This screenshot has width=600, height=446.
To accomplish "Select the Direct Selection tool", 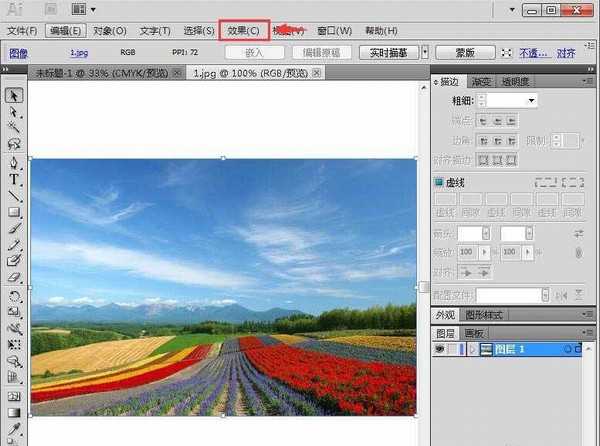I will (15, 111).
